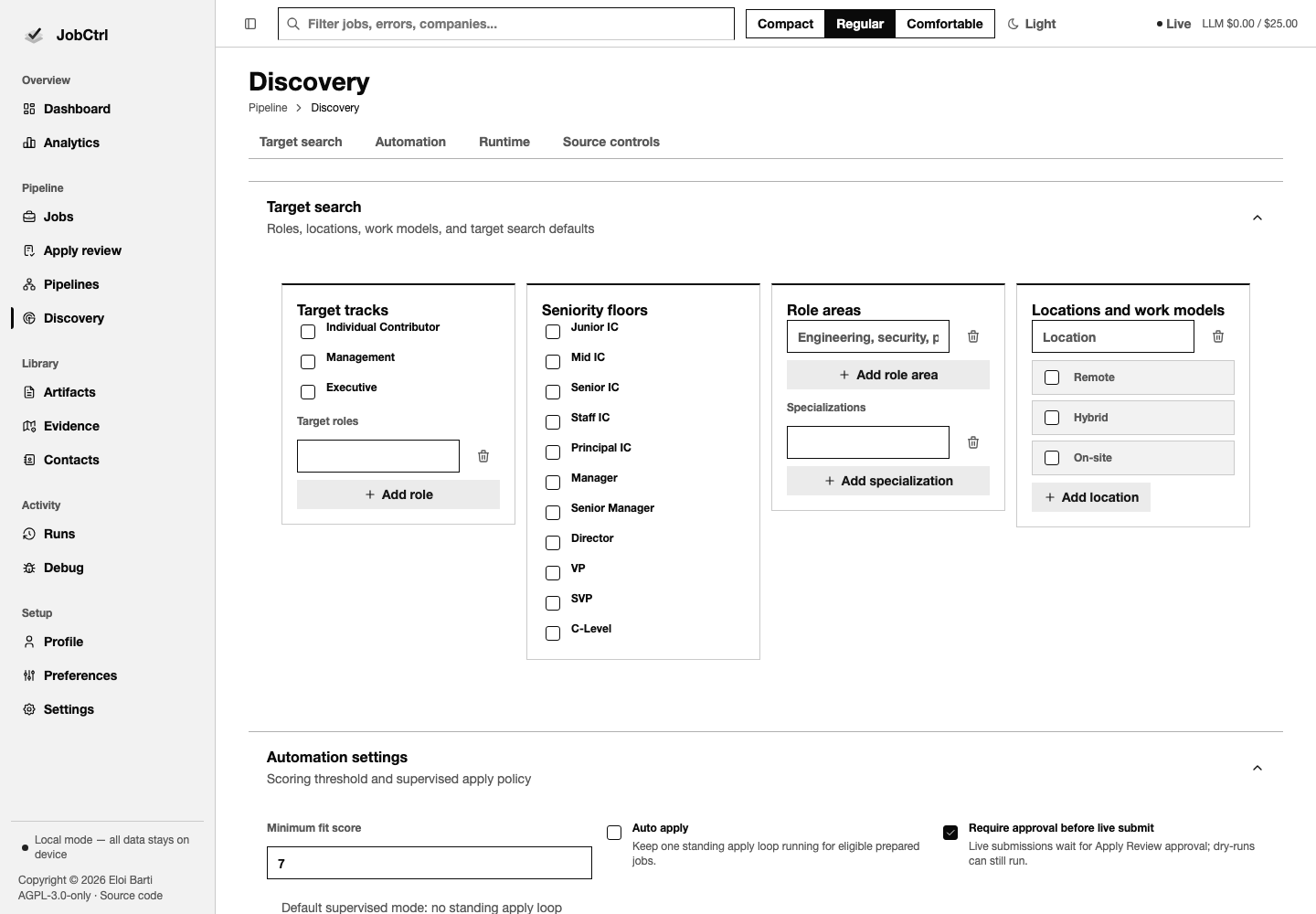This screenshot has width=1316, height=914.
Task: Check the Individual Contributor track
Action: 308,332
